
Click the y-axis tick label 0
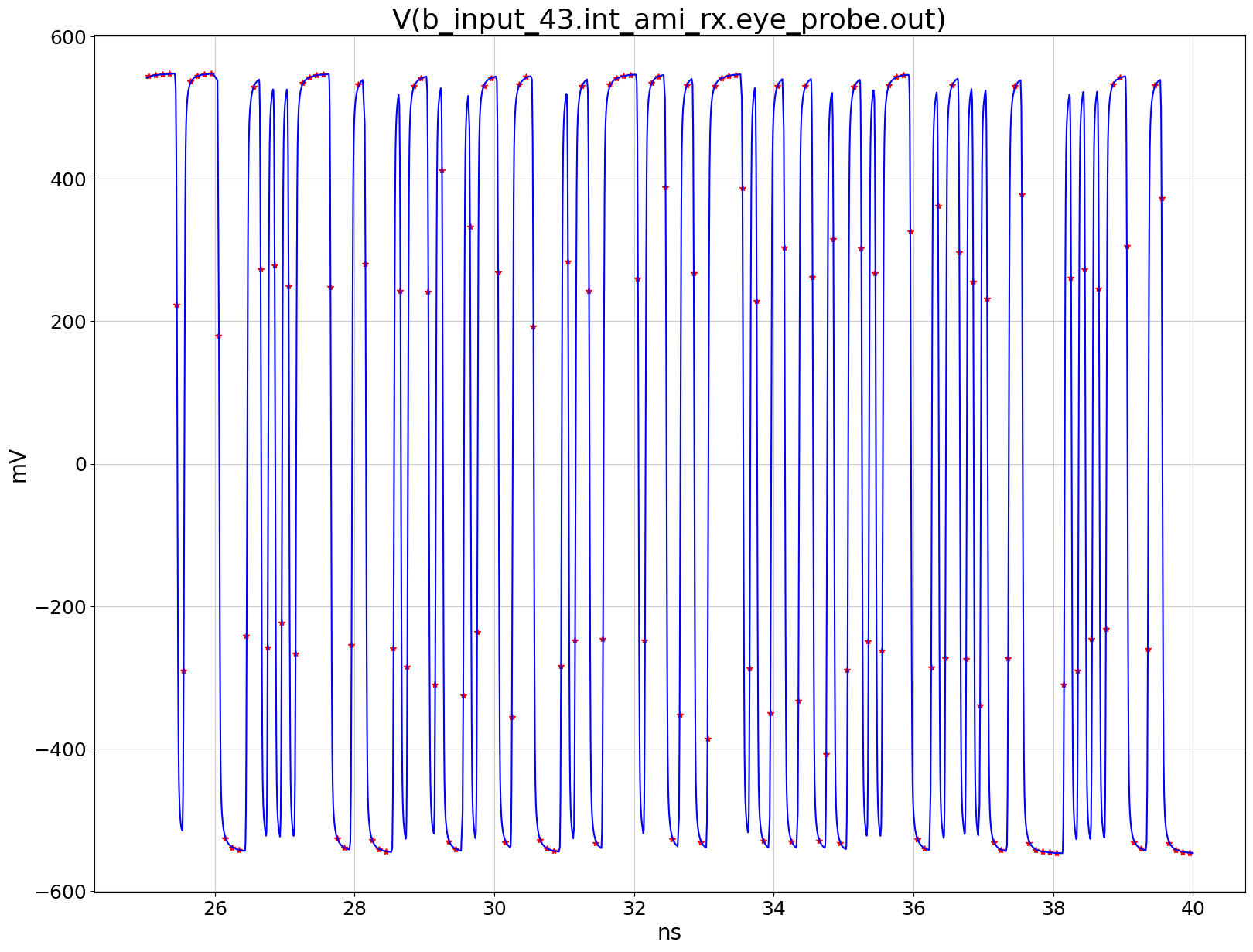point(80,464)
